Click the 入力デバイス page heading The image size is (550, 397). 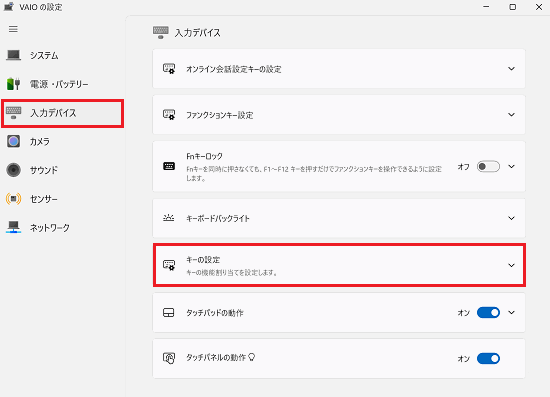coord(198,33)
